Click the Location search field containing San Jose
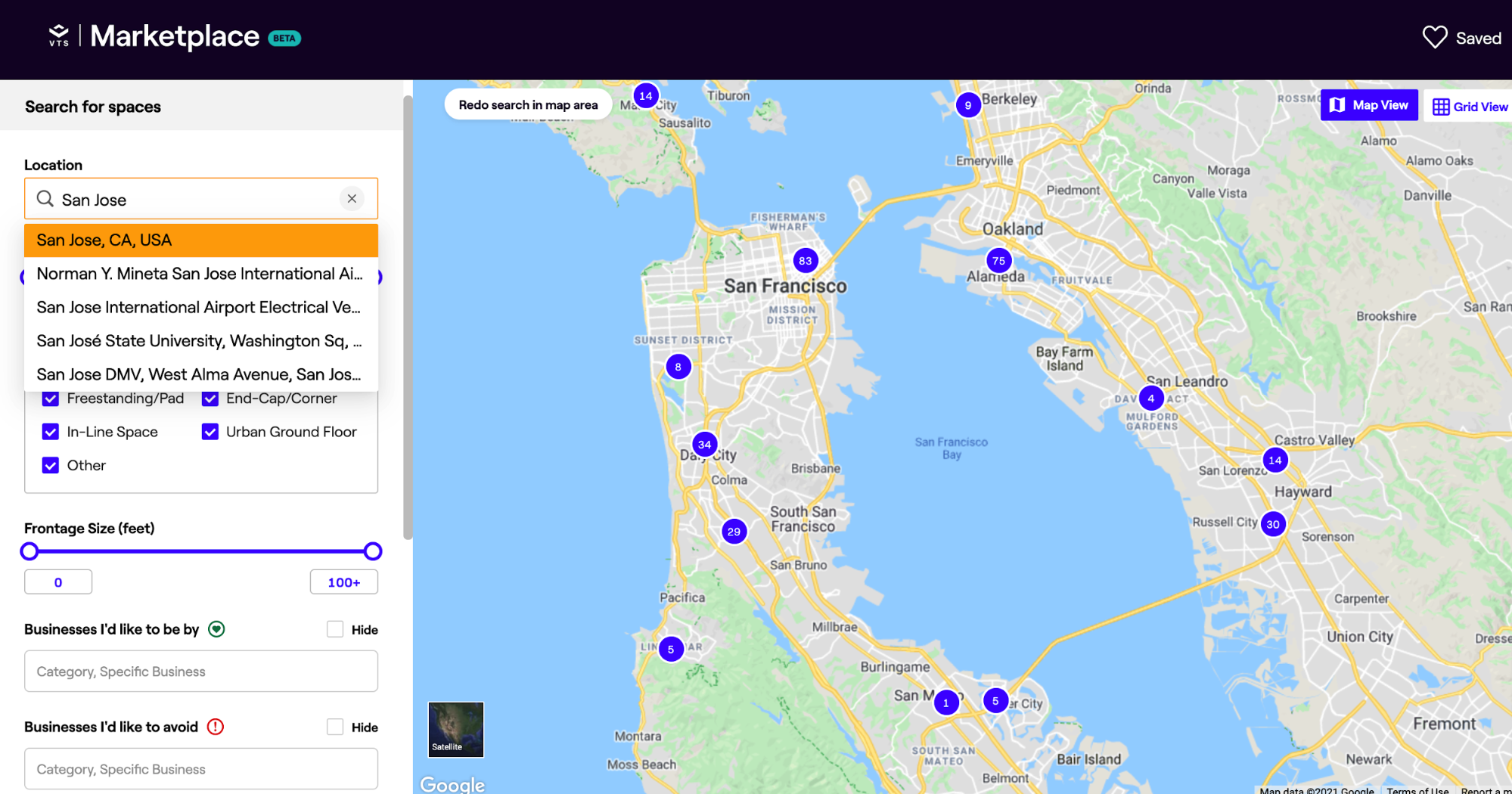 [201, 199]
